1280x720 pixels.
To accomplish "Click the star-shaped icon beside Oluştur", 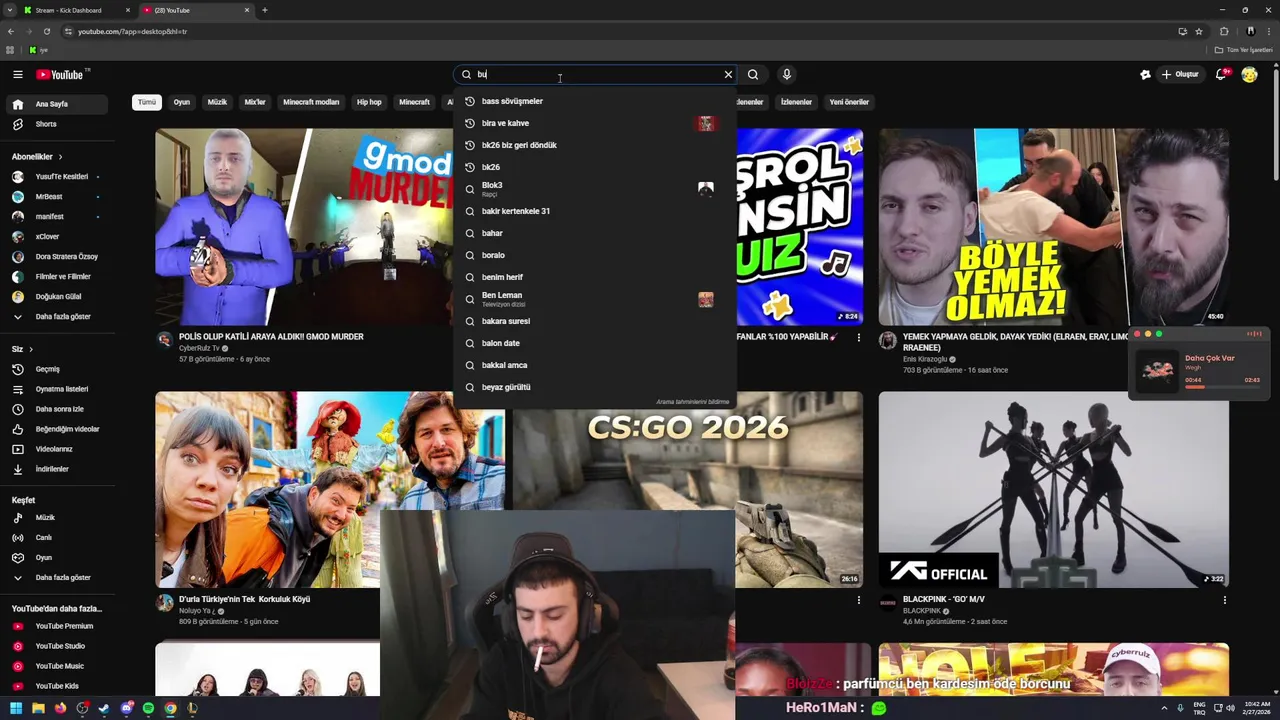I will [x=1145, y=74].
